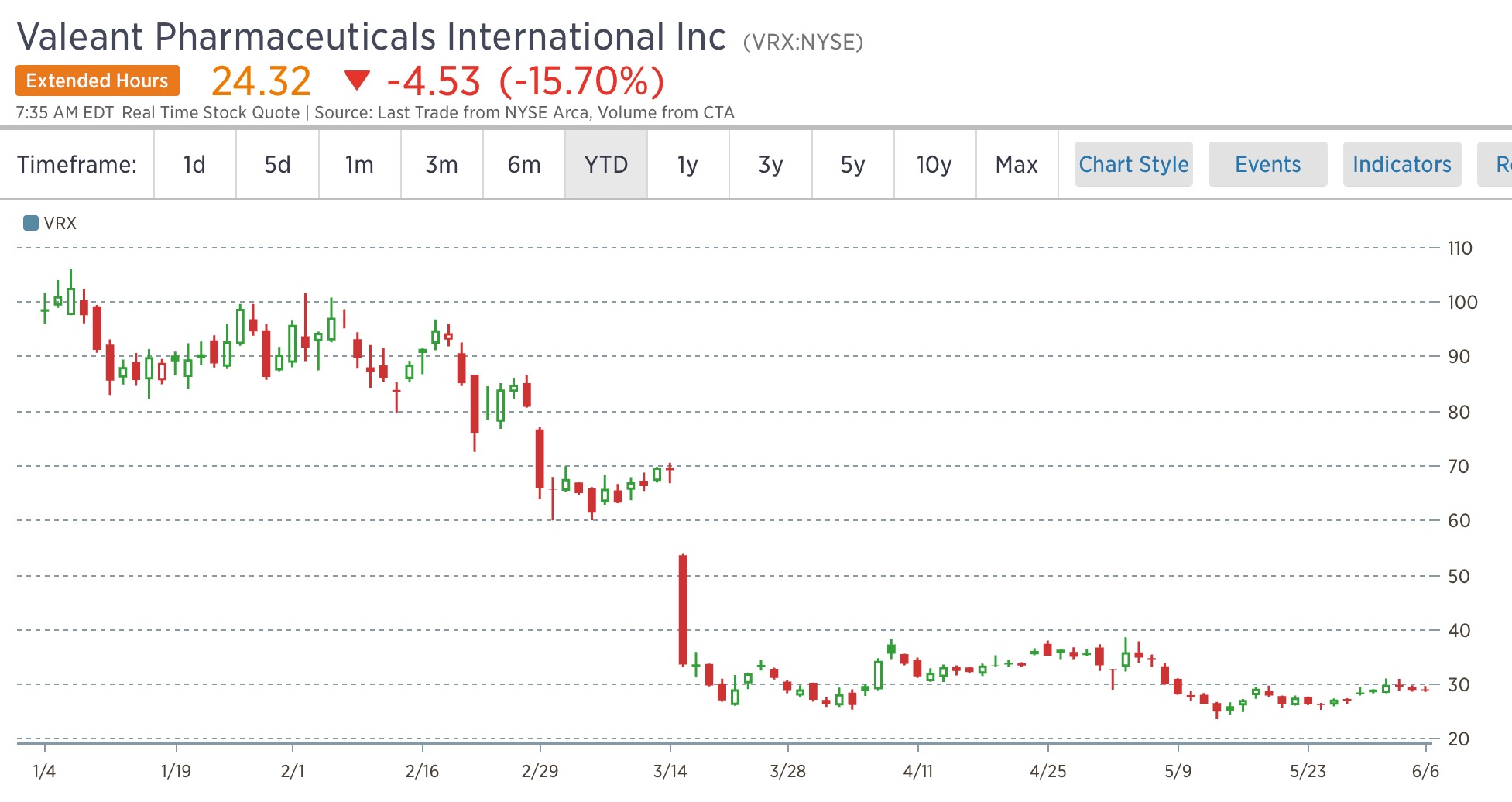This screenshot has width=1512, height=802.
Task: Select the YTD timeframe tab
Action: [606, 164]
